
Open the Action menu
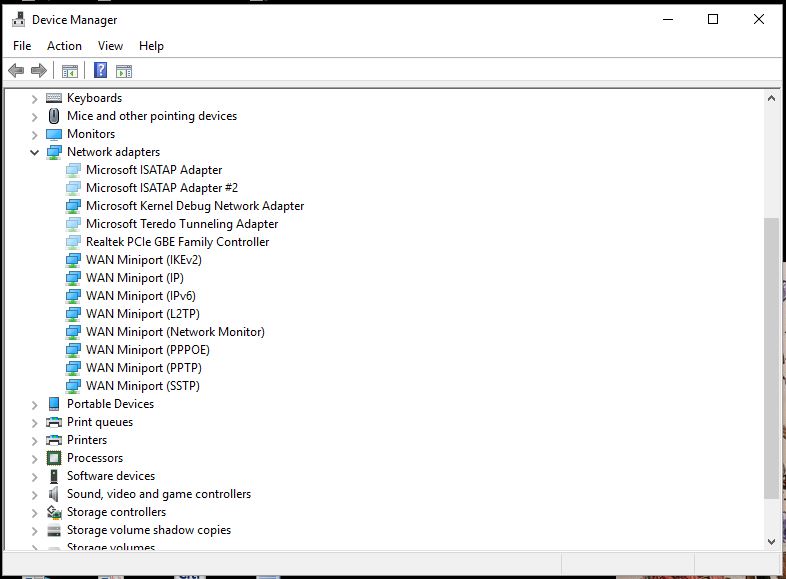64,46
